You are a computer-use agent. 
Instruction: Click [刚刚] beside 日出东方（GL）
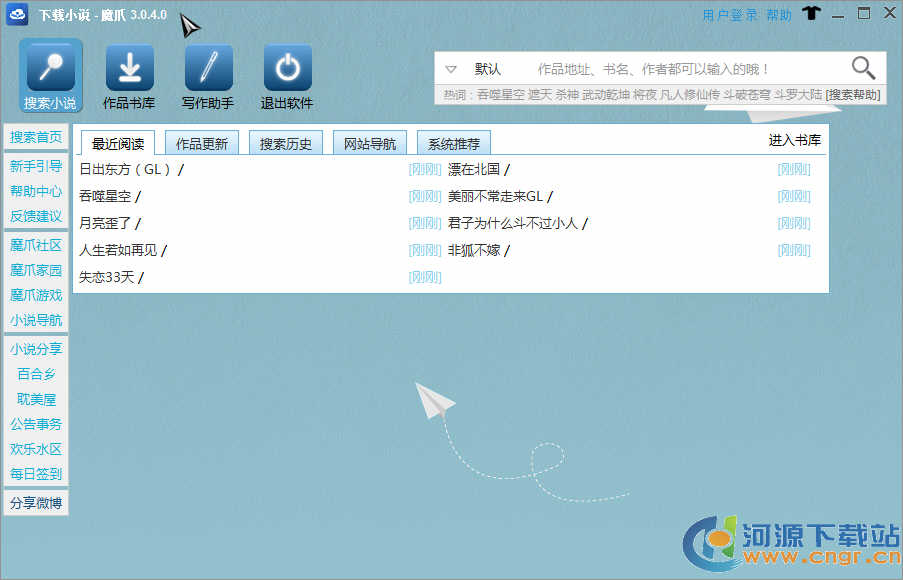point(425,169)
